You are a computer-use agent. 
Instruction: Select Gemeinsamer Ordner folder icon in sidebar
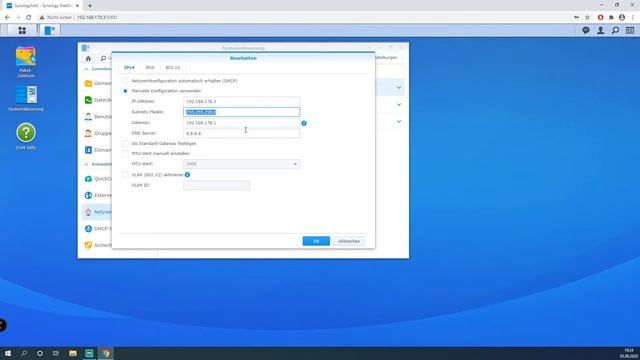88,83
